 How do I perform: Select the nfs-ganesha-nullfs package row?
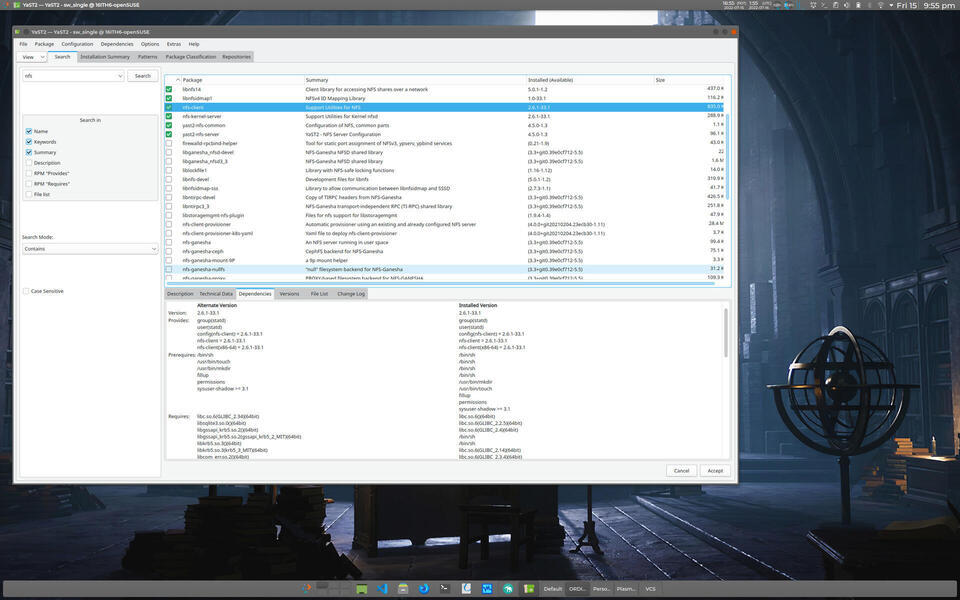point(444,269)
